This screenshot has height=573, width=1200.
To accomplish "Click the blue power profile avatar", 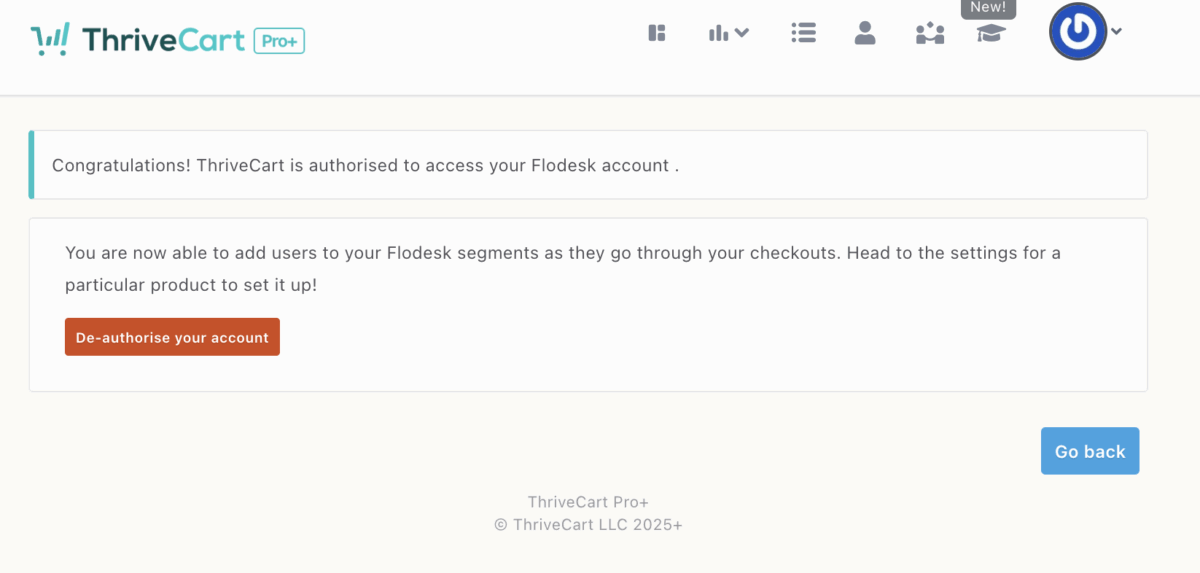I will pos(1077,31).
